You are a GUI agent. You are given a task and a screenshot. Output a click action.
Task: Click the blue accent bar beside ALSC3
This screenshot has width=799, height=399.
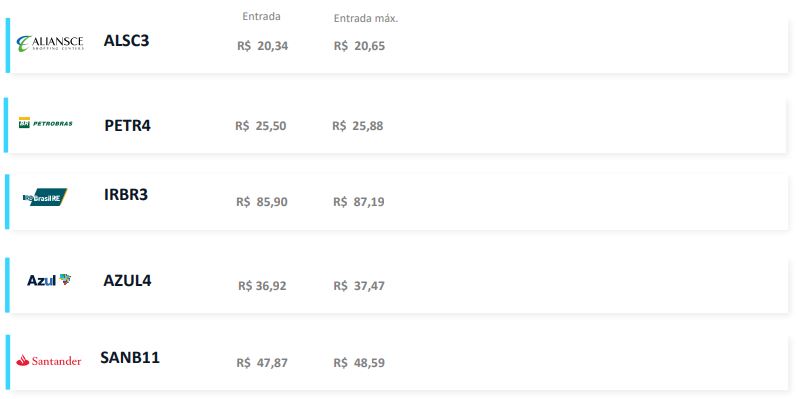pyautogui.click(x=8, y=45)
